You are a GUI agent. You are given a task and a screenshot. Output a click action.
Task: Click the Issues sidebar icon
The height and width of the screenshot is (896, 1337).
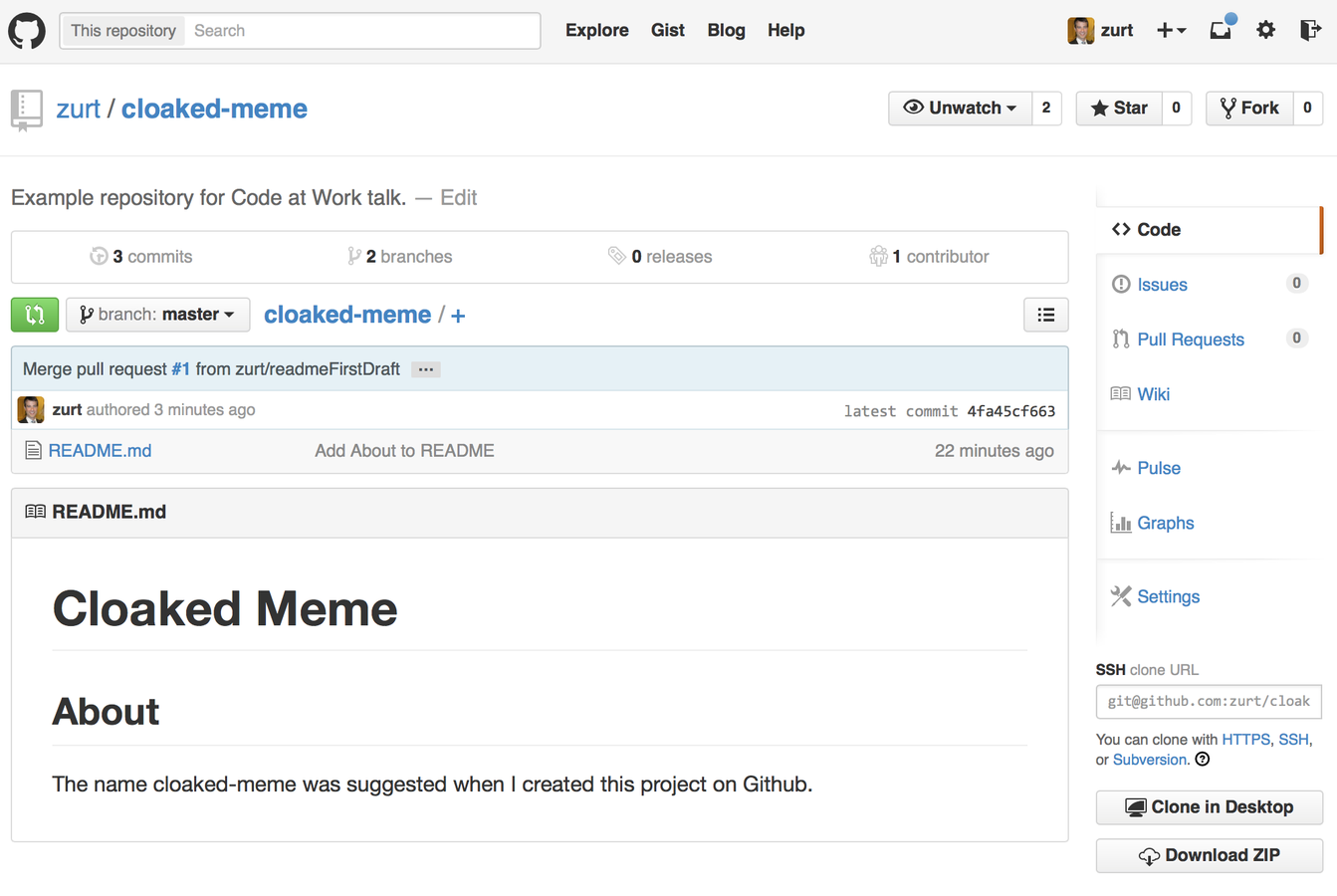click(x=1121, y=284)
